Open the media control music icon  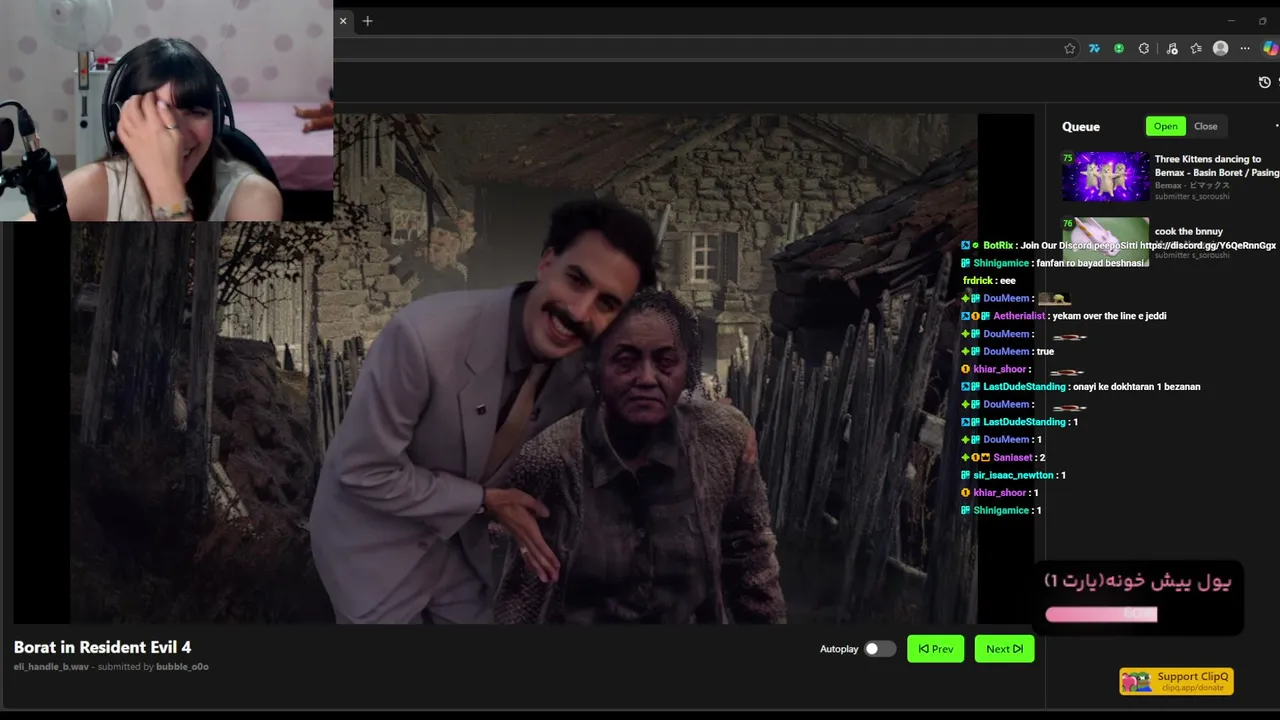coord(1172,48)
